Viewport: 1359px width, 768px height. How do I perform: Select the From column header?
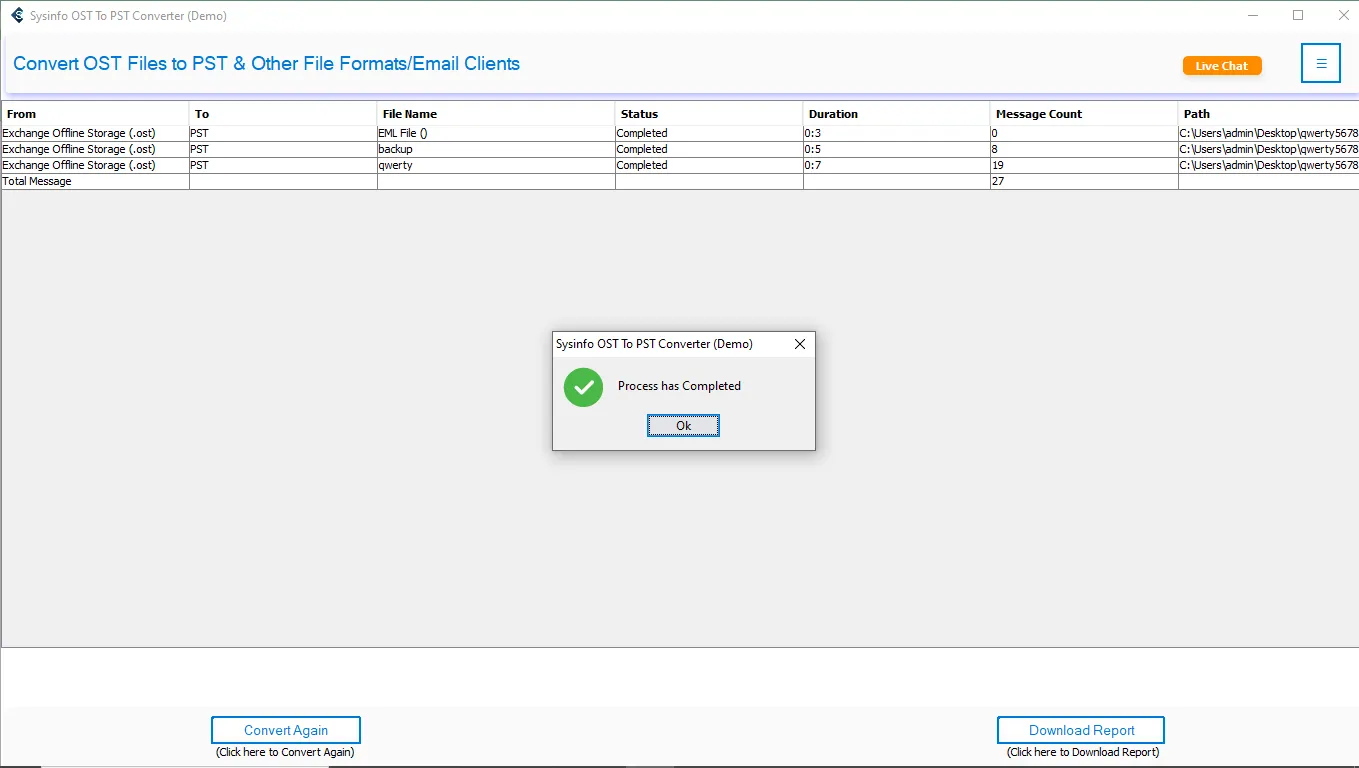pyautogui.click(x=95, y=114)
